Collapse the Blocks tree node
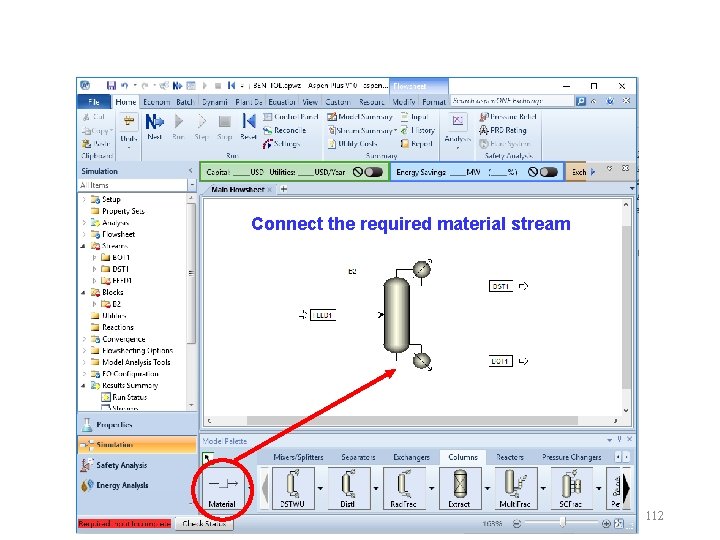 click(83, 292)
